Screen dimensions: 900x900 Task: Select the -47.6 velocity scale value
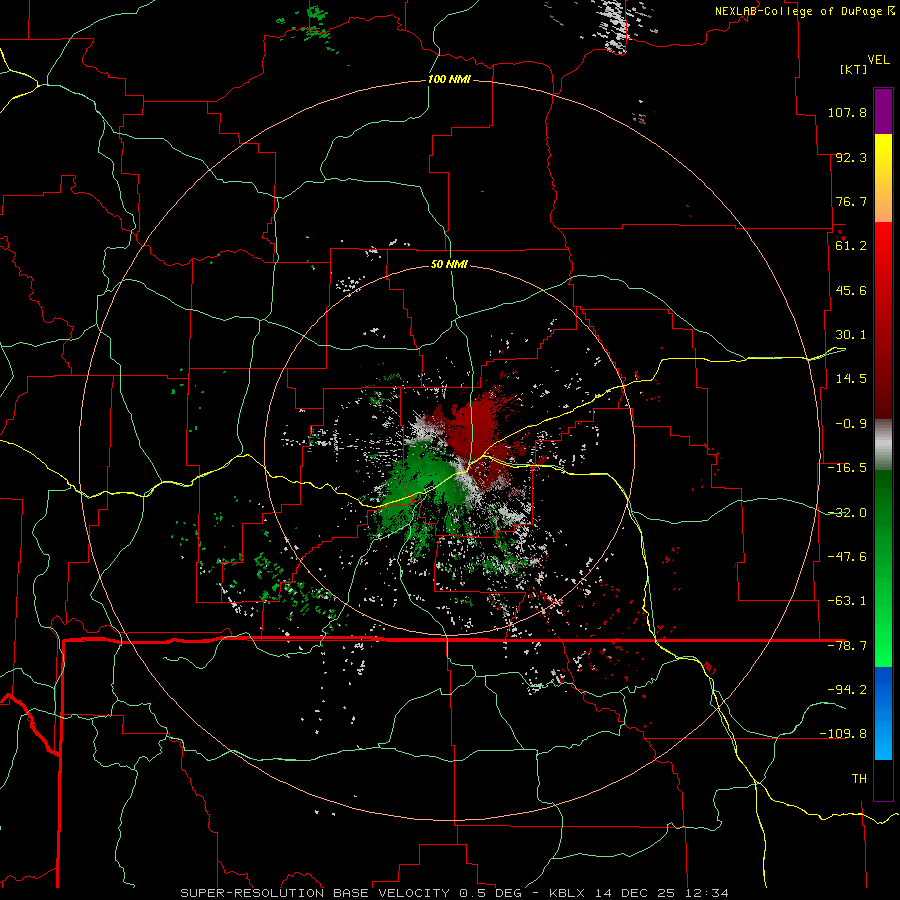point(847,557)
